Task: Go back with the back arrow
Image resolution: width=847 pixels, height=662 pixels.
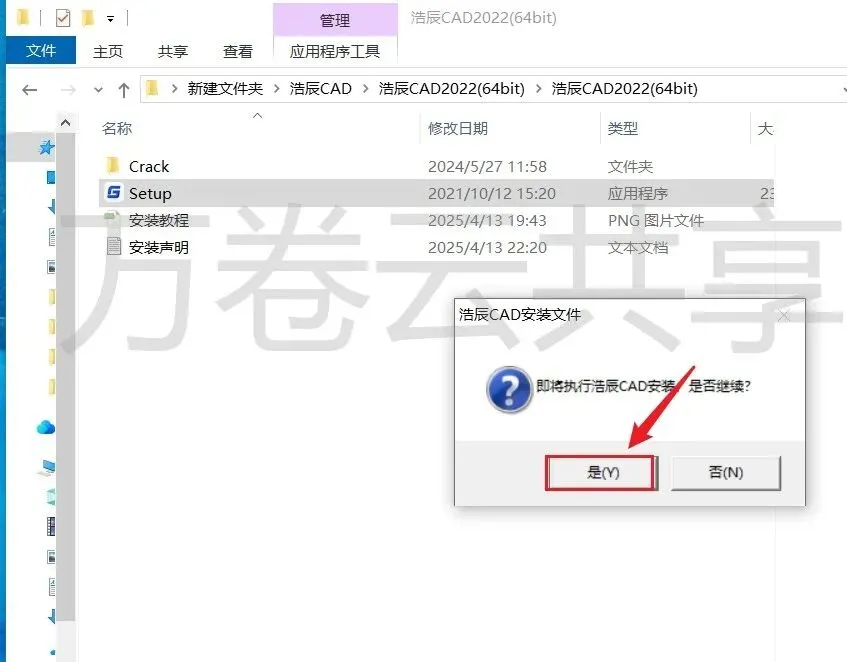Action: click(30, 90)
